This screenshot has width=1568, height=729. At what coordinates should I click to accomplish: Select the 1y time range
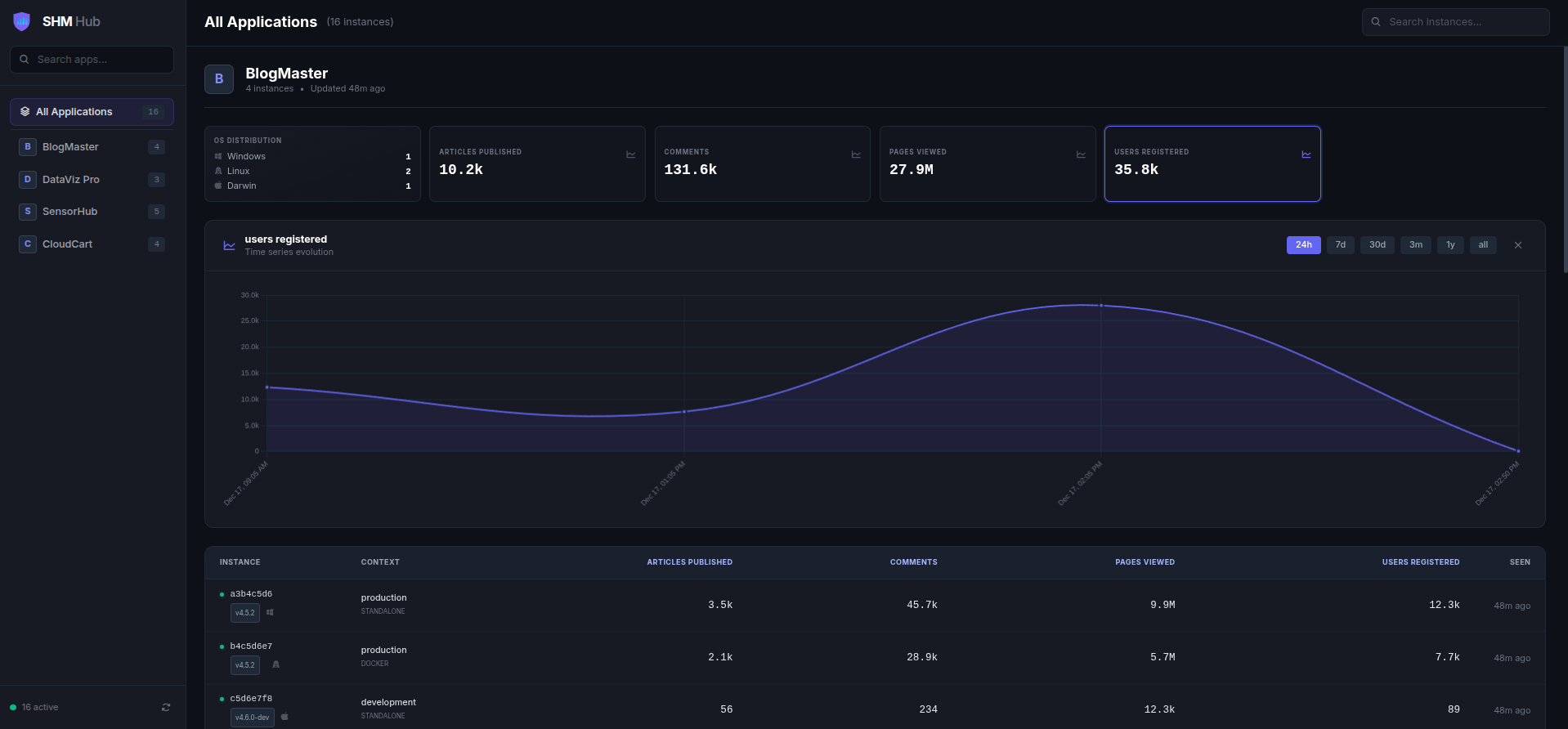[1450, 245]
